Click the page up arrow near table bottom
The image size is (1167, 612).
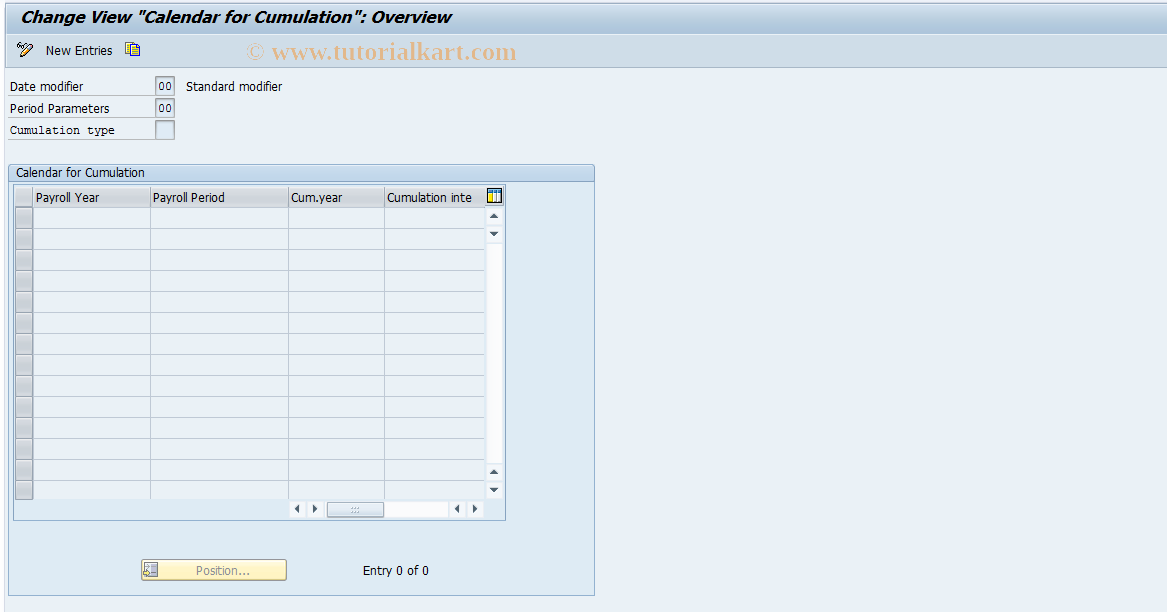click(x=494, y=472)
